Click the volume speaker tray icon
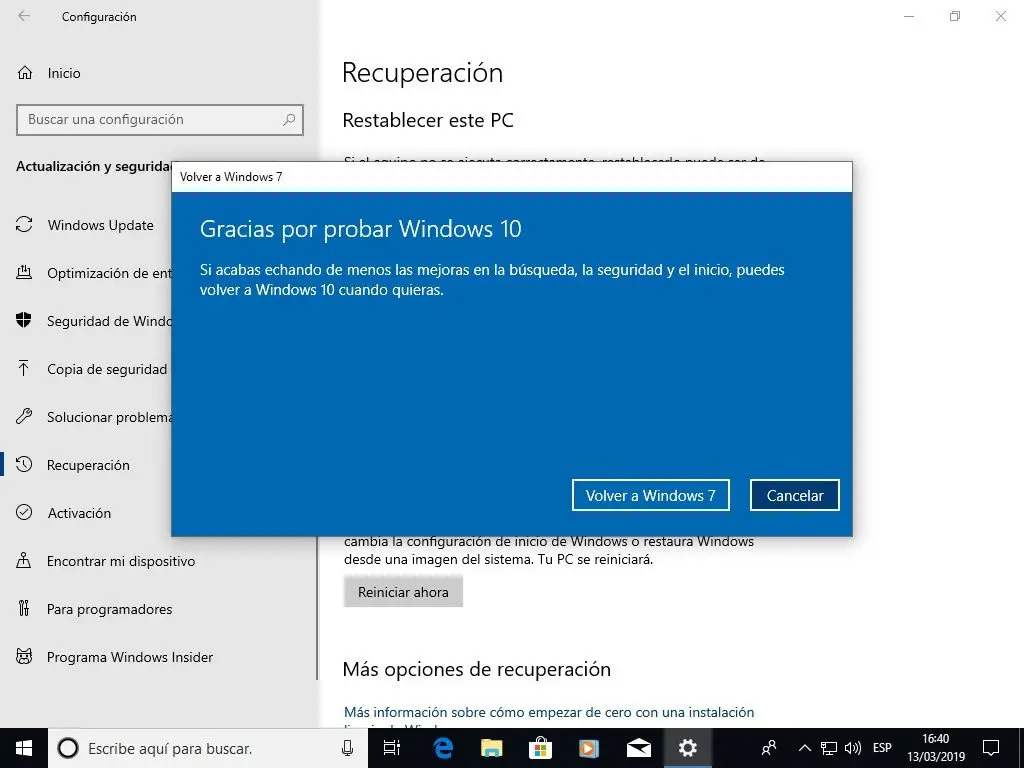The height and width of the screenshot is (768, 1024). click(x=853, y=748)
